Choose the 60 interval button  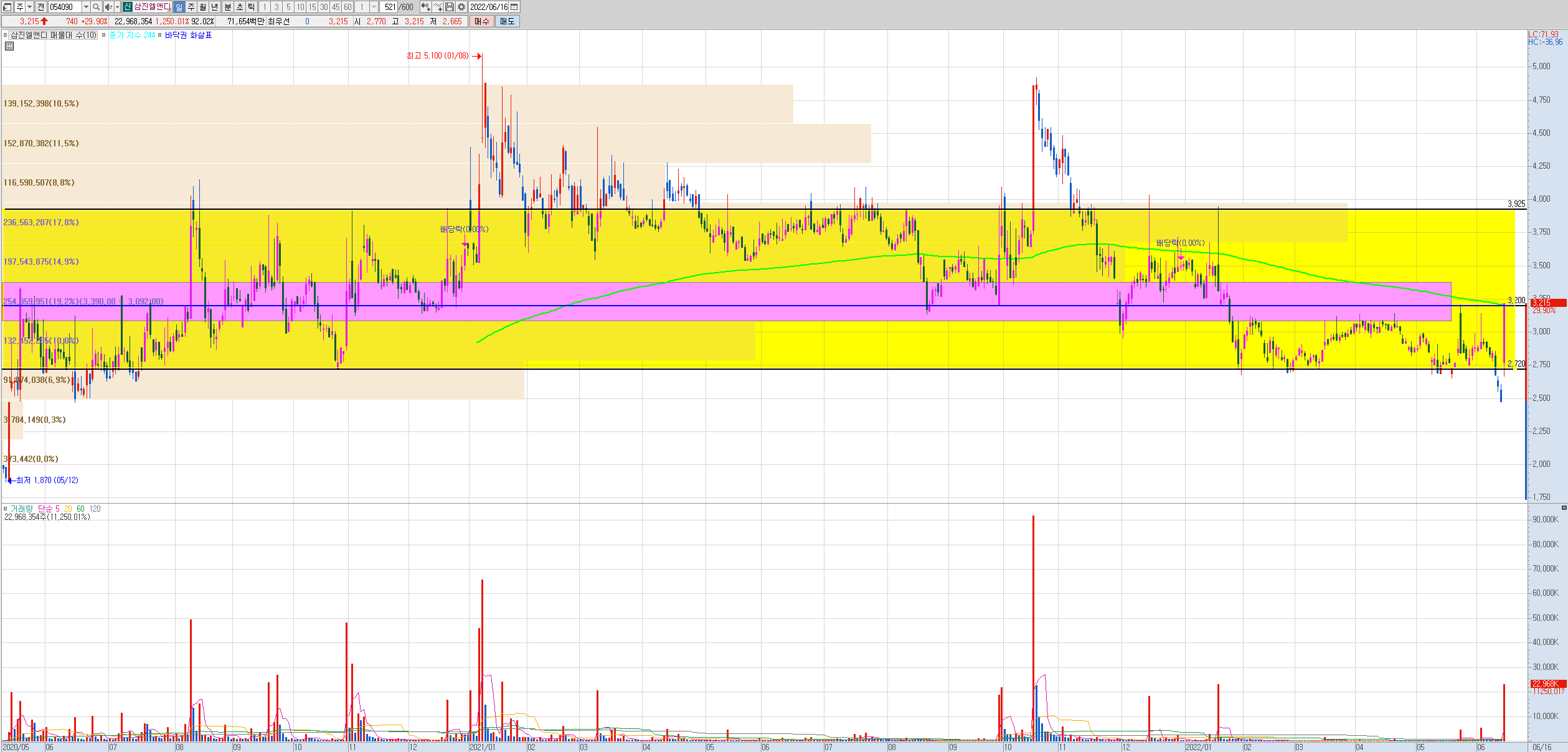click(x=347, y=7)
